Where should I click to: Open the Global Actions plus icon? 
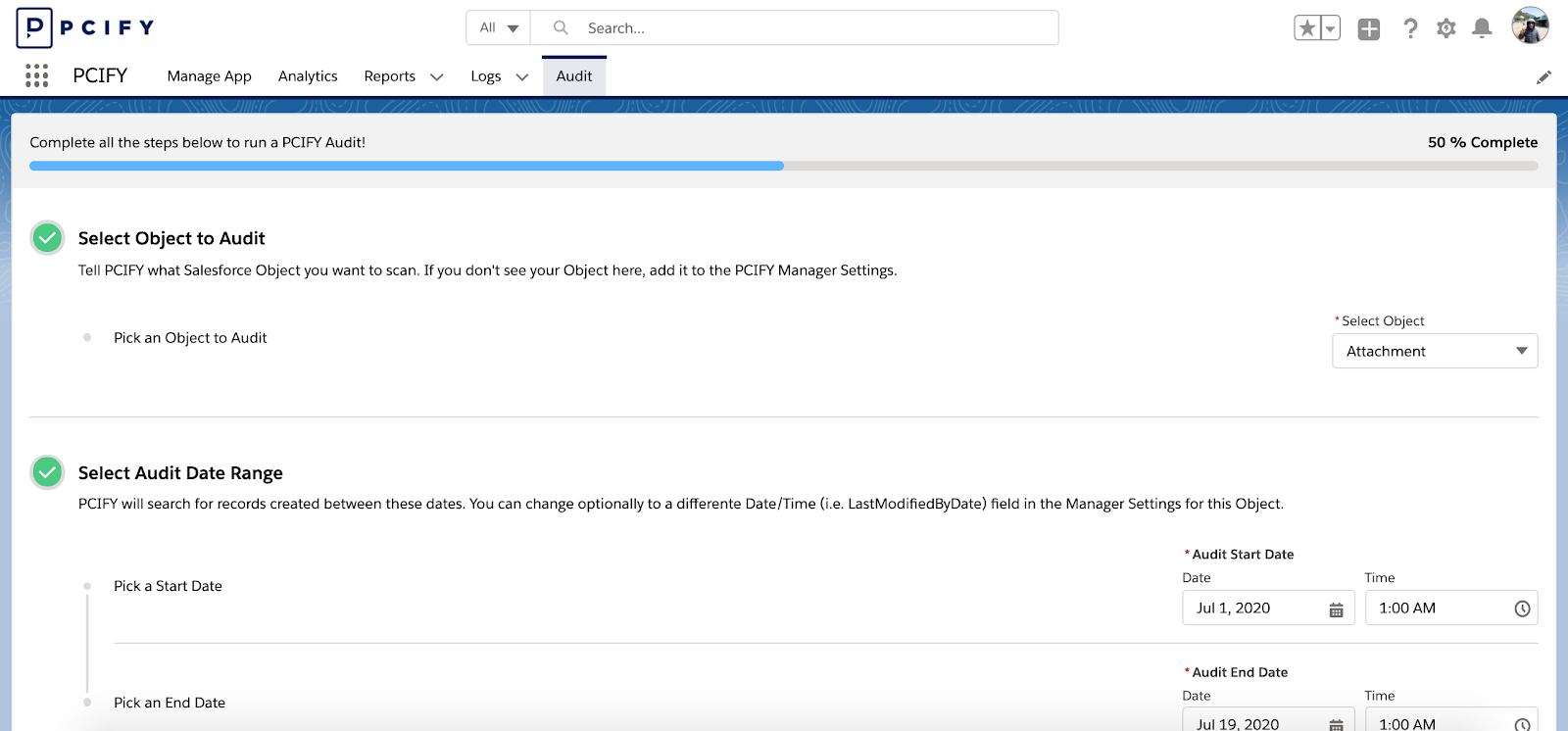tap(1369, 29)
